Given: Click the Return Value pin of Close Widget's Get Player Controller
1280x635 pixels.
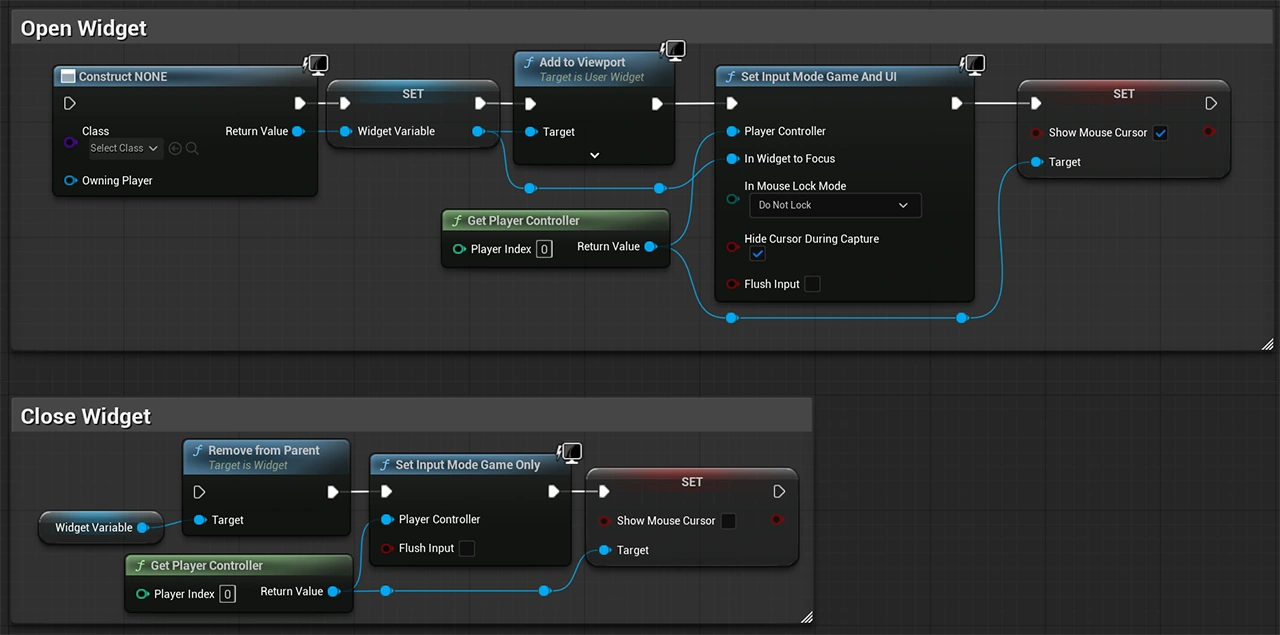Looking at the screenshot, I should point(333,591).
